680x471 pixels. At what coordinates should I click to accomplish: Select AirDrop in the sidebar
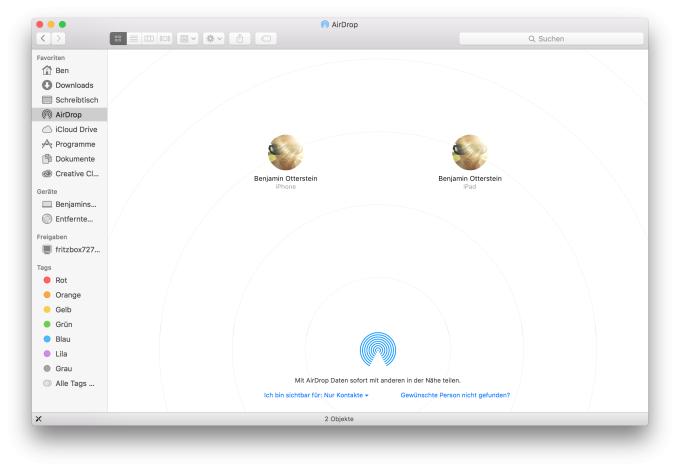[69, 114]
